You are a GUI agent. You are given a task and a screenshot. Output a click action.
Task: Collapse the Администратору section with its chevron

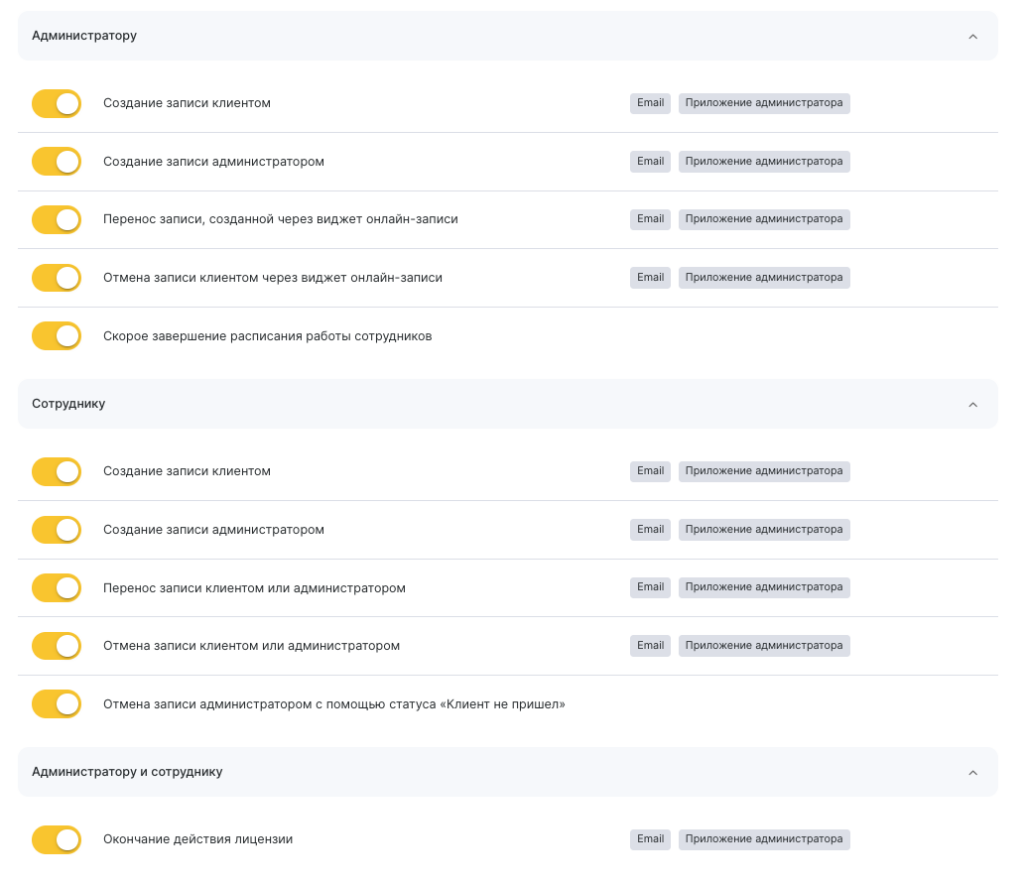click(x=972, y=37)
